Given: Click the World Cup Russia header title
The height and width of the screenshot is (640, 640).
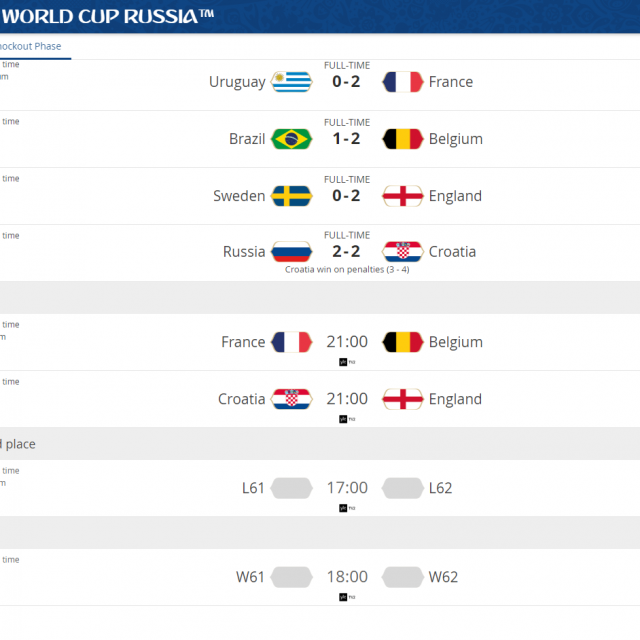Looking at the screenshot, I should tap(108, 15).
